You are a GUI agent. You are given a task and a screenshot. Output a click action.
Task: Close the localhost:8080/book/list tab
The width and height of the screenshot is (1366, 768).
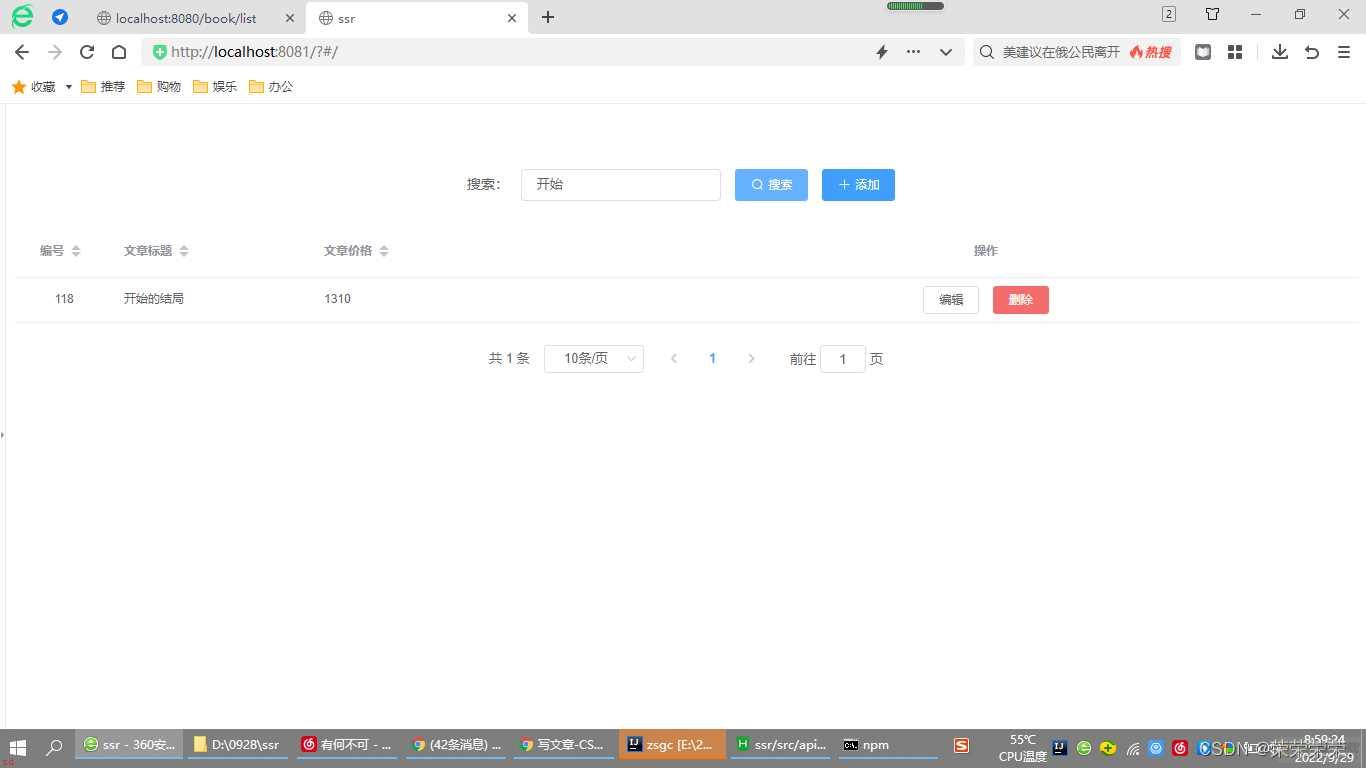pyautogui.click(x=290, y=18)
